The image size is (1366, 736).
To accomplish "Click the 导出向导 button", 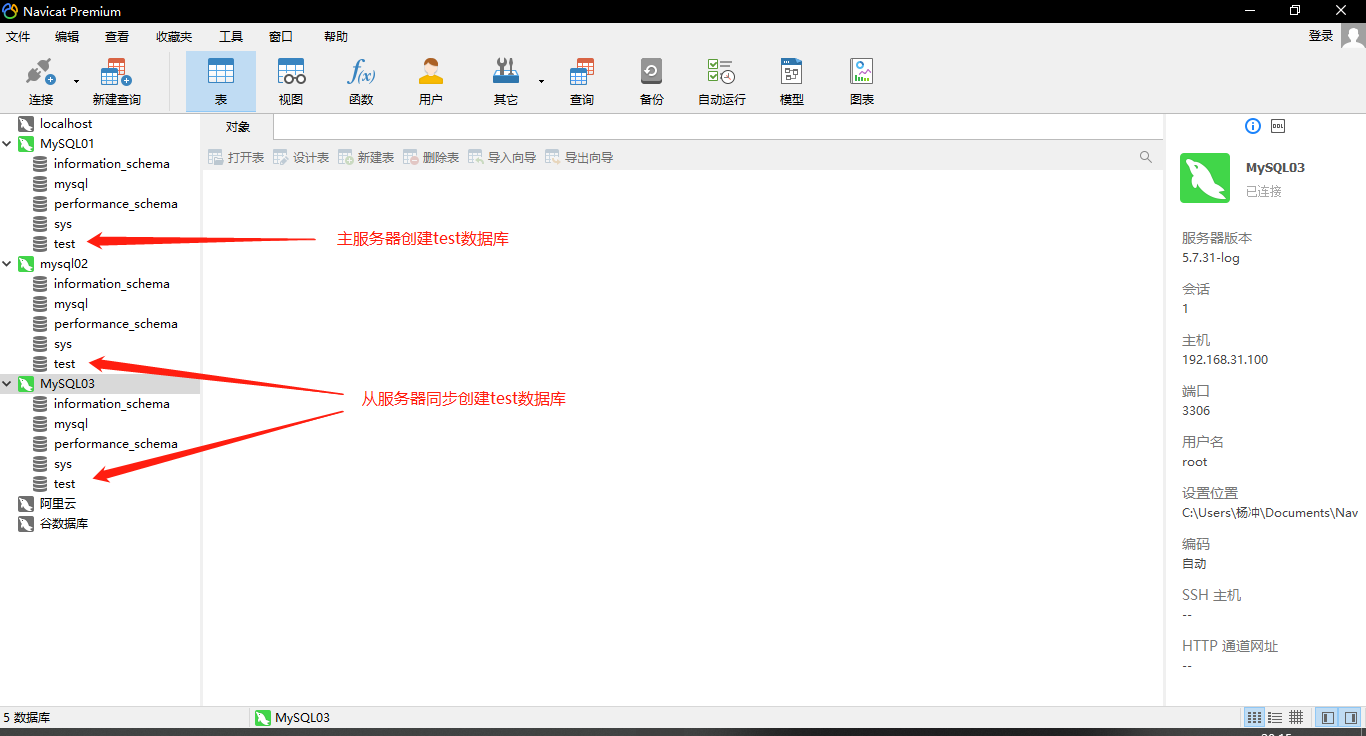I will 579,157.
